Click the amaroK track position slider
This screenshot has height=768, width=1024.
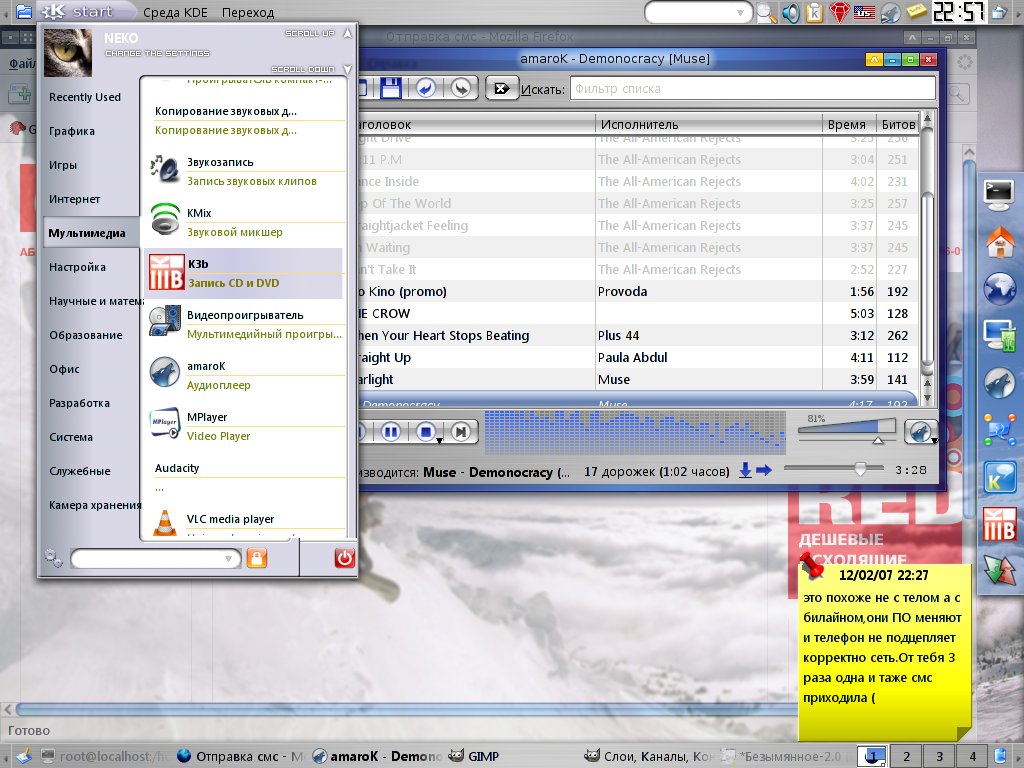click(x=833, y=469)
